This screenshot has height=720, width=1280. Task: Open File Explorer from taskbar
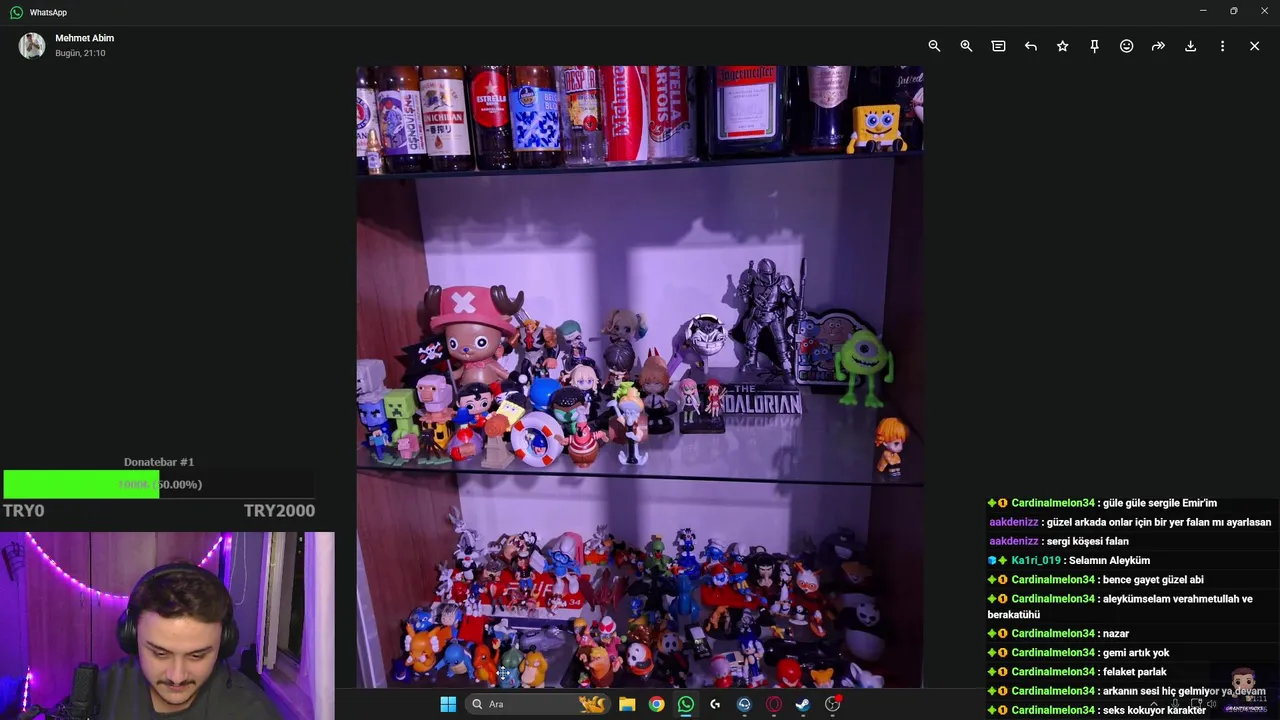pyautogui.click(x=627, y=704)
